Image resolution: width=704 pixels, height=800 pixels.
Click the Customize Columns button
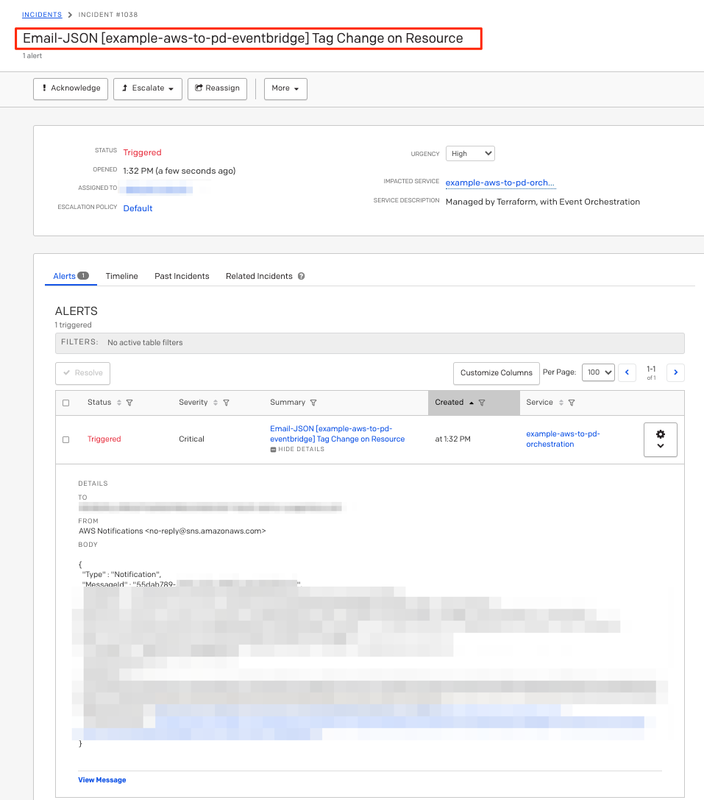(496, 373)
